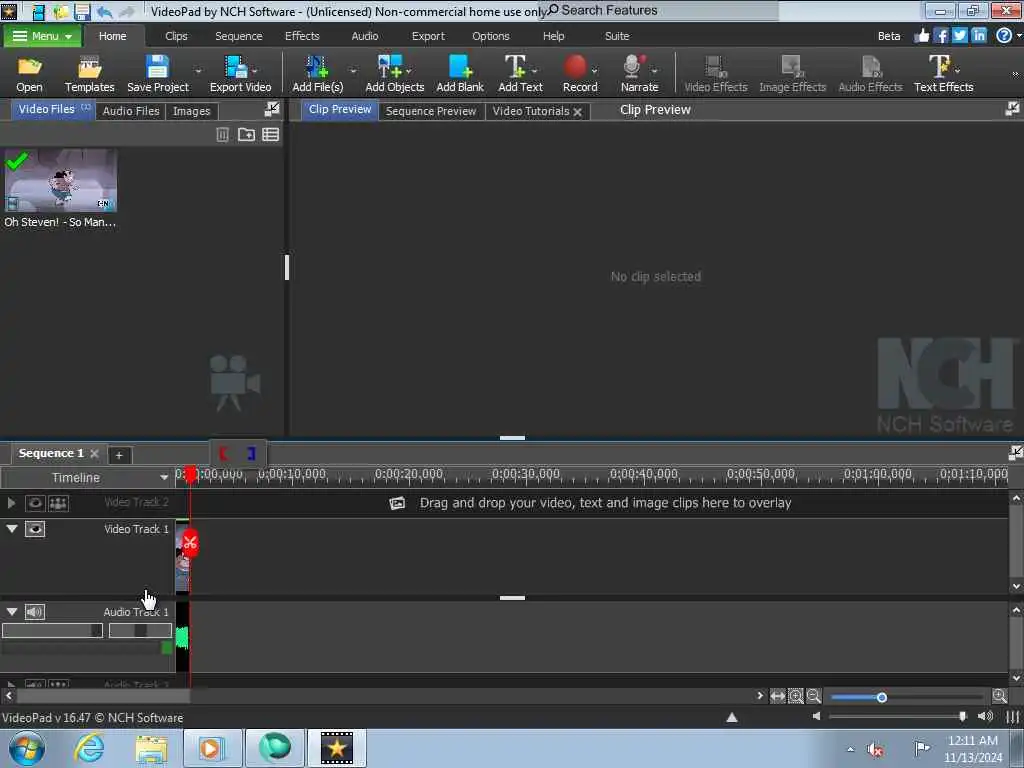Image resolution: width=1024 pixels, height=768 pixels.
Task: Click the fit-timeline-to-width arrows icon
Action: coord(777,697)
